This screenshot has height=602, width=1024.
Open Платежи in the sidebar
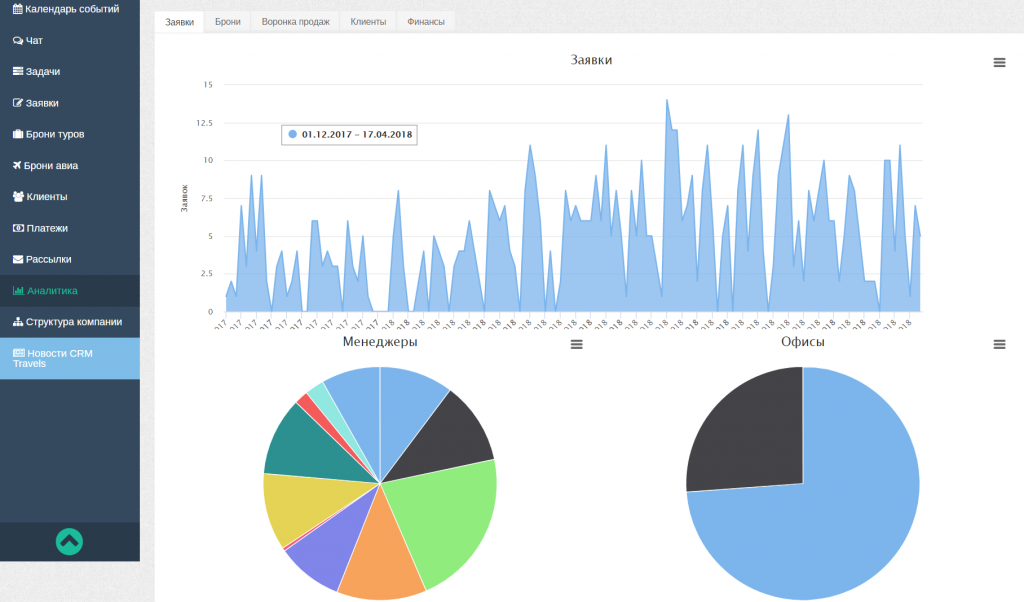70,229
